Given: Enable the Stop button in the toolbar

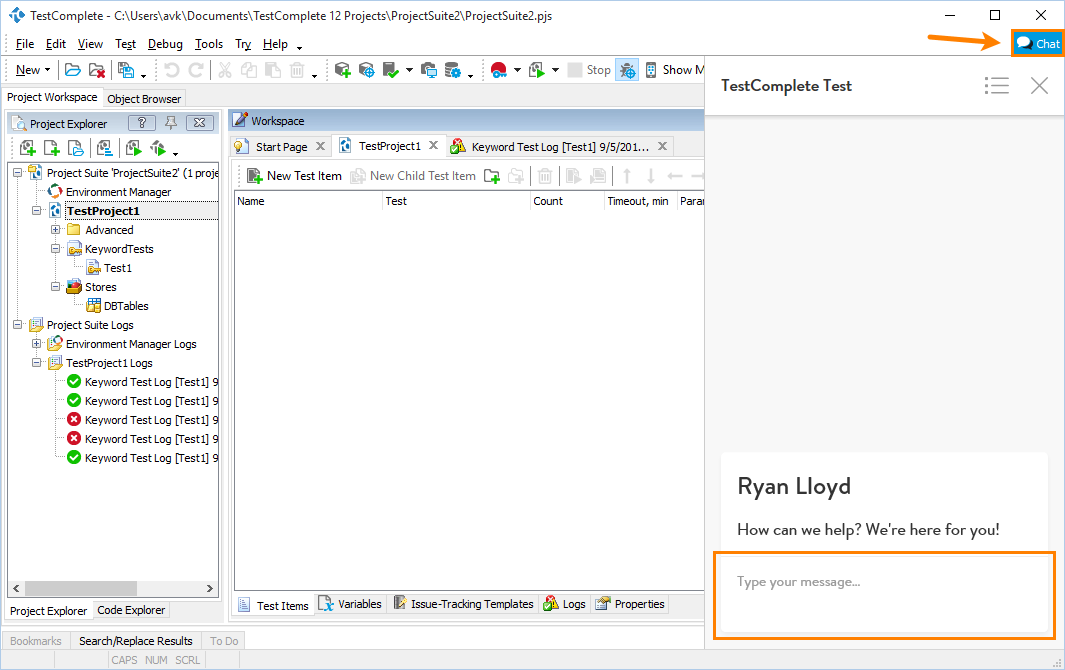Looking at the screenshot, I should (x=590, y=69).
